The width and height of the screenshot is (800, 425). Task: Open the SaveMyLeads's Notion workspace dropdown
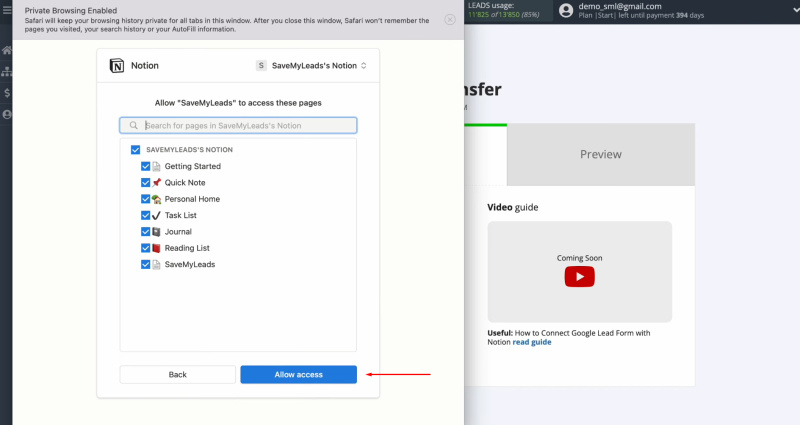click(x=311, y=65)
